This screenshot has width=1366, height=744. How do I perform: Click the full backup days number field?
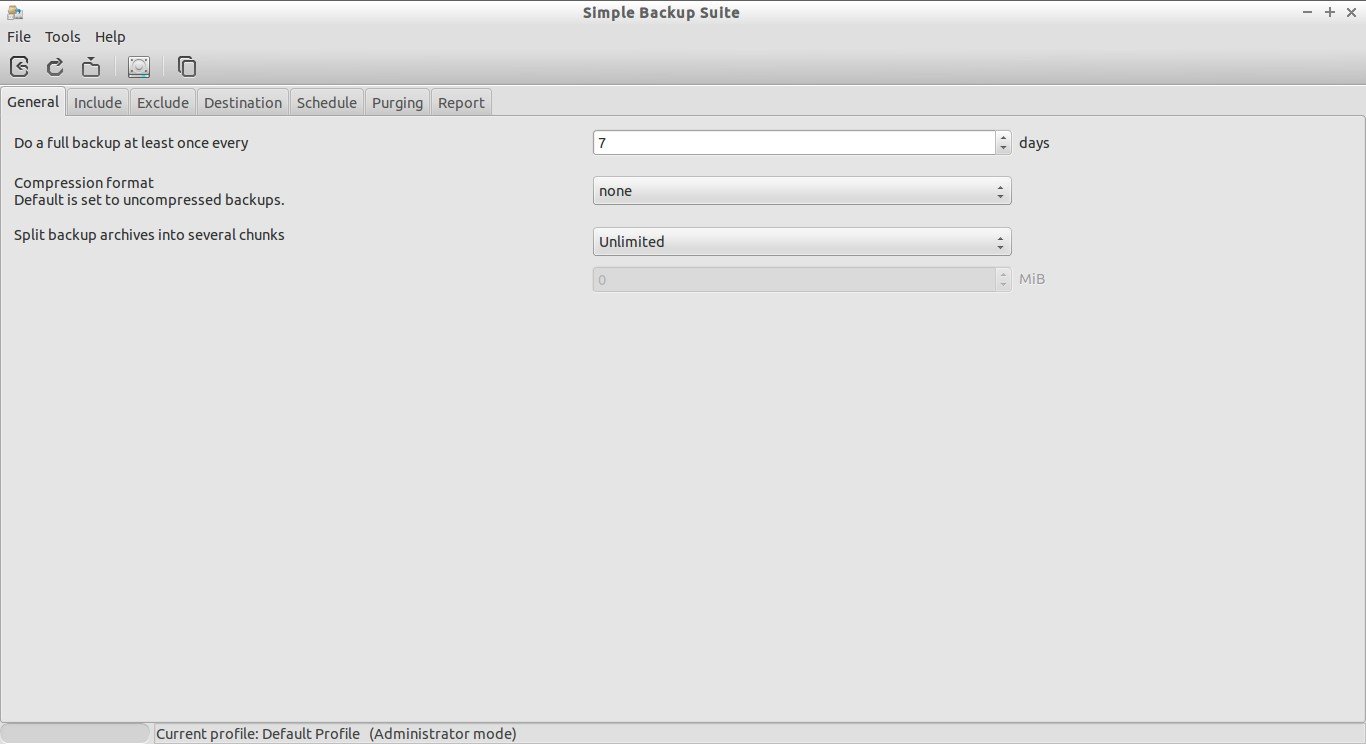(794, 143)
